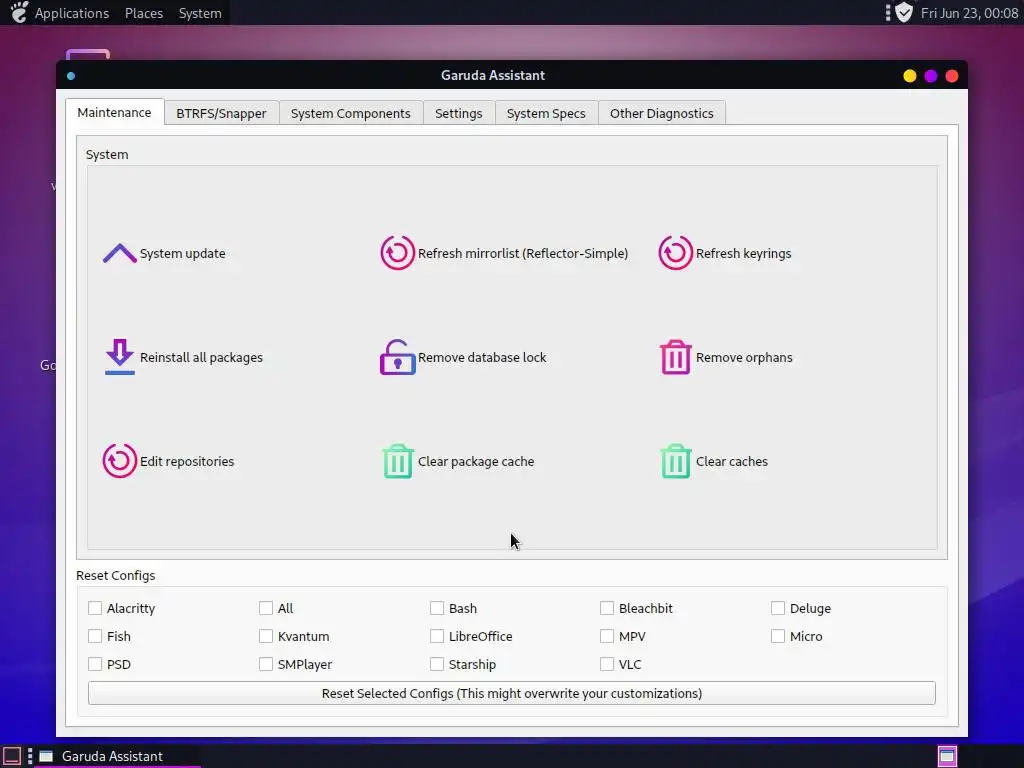The width and height of the screenshot is (1024, 768).
Task: Switch to System Components tab
Action: (x=351, y=113)
